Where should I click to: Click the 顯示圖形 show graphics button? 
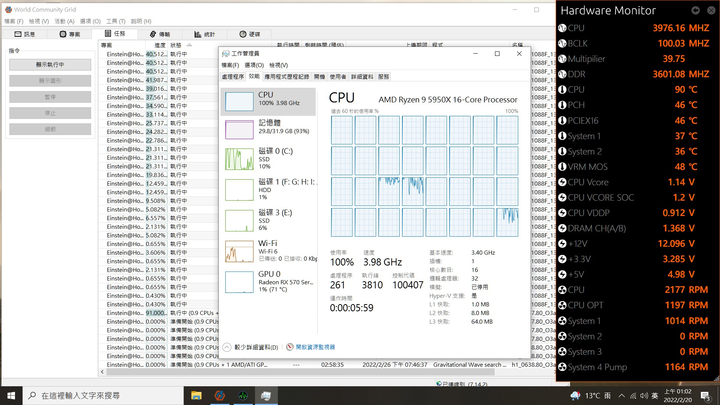pos(50,81)
